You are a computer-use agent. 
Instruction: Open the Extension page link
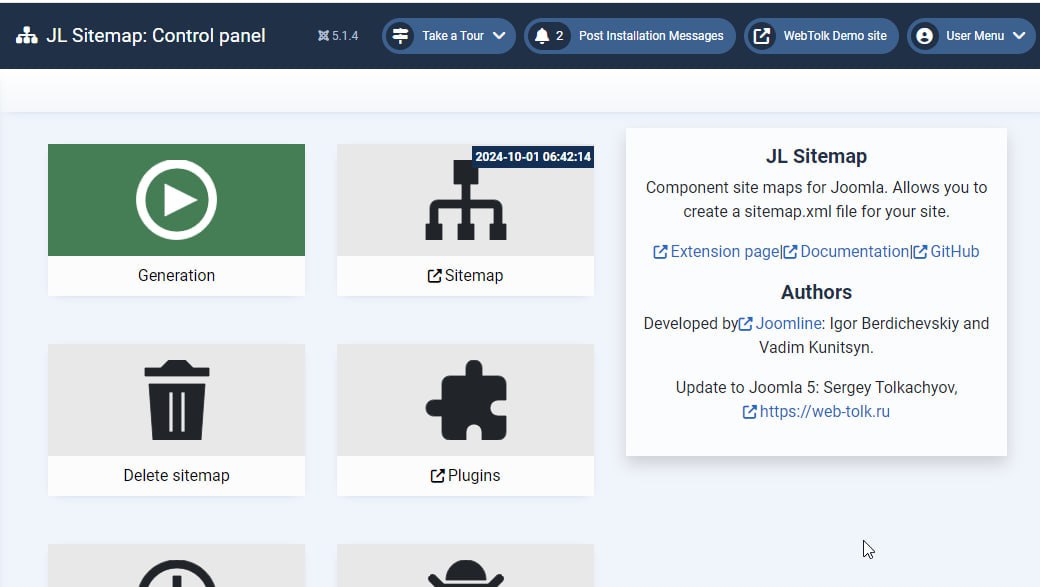(716, 251)
